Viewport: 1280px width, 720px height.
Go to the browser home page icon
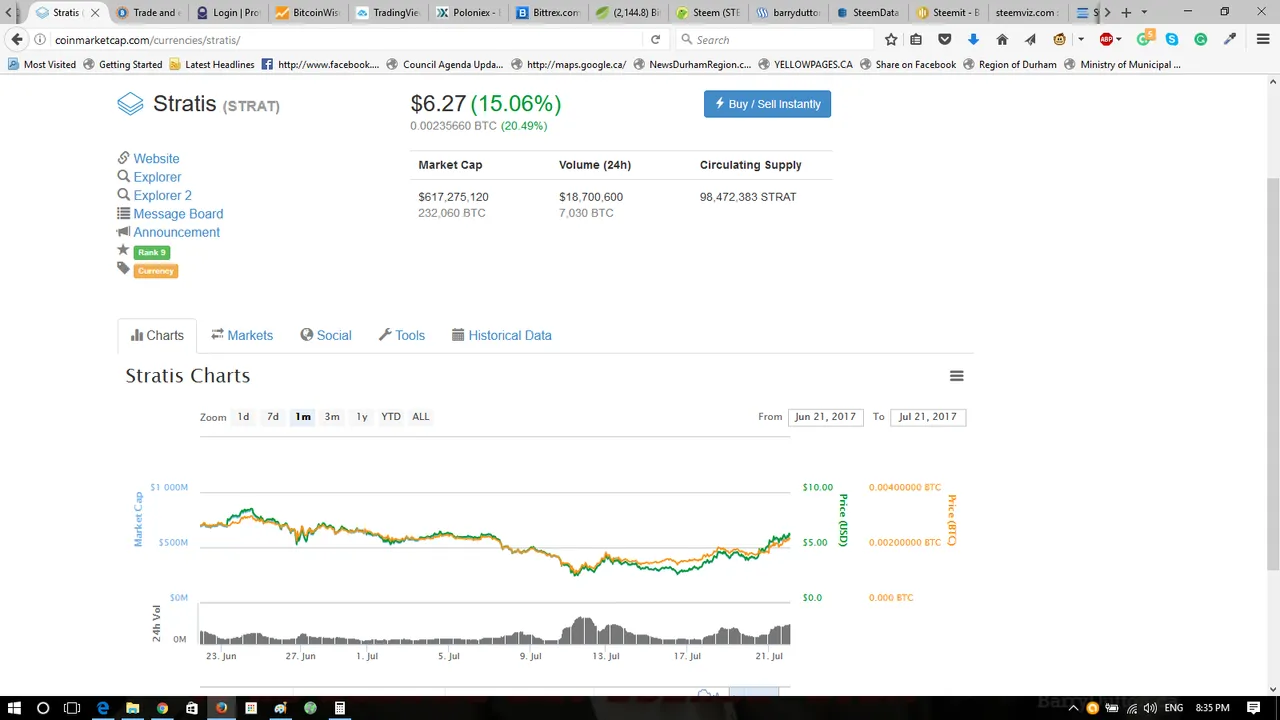pos(1002,40)
